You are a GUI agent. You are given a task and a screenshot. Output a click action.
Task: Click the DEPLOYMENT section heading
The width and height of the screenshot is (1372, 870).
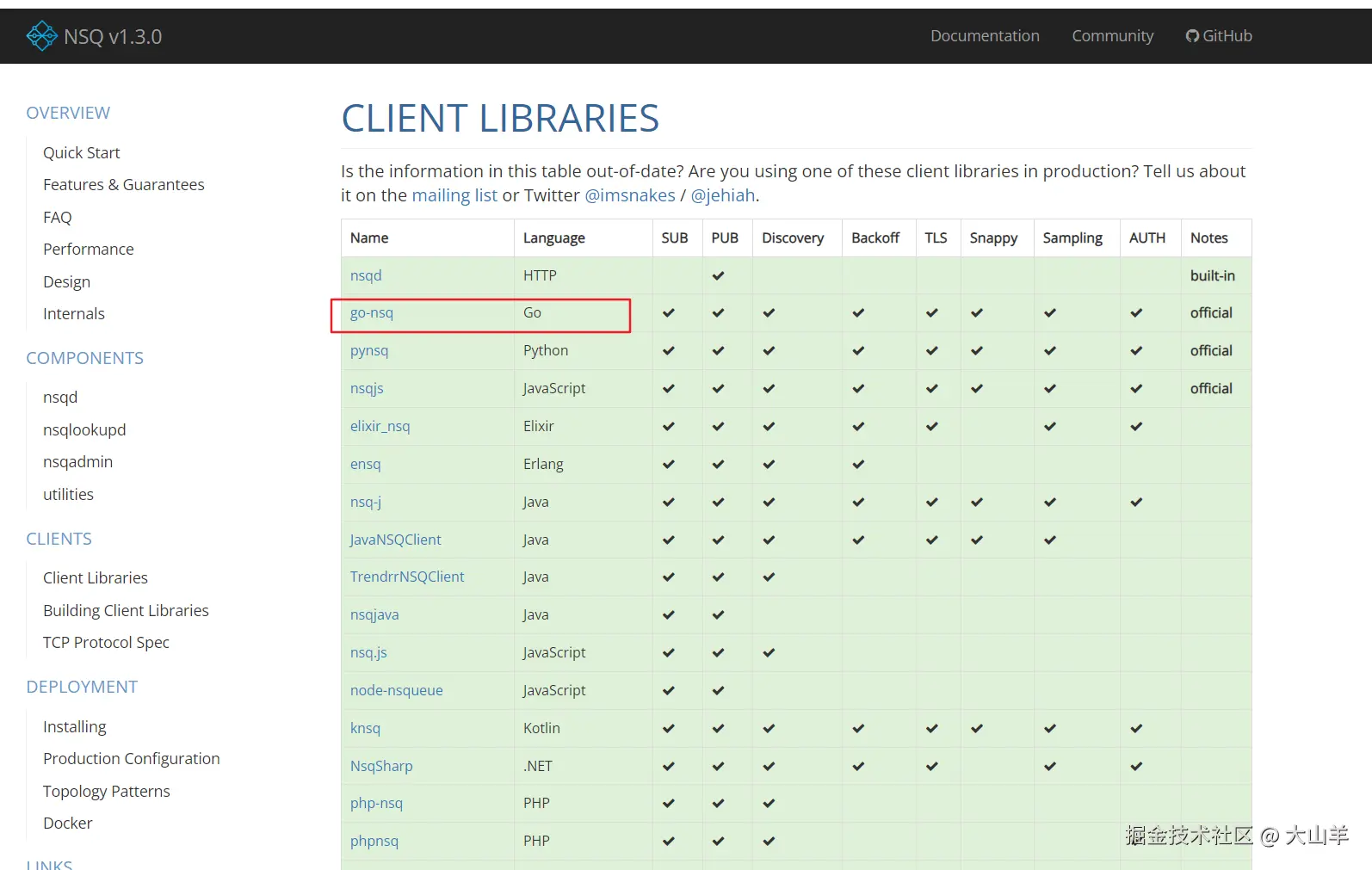[x=82, y=687]
